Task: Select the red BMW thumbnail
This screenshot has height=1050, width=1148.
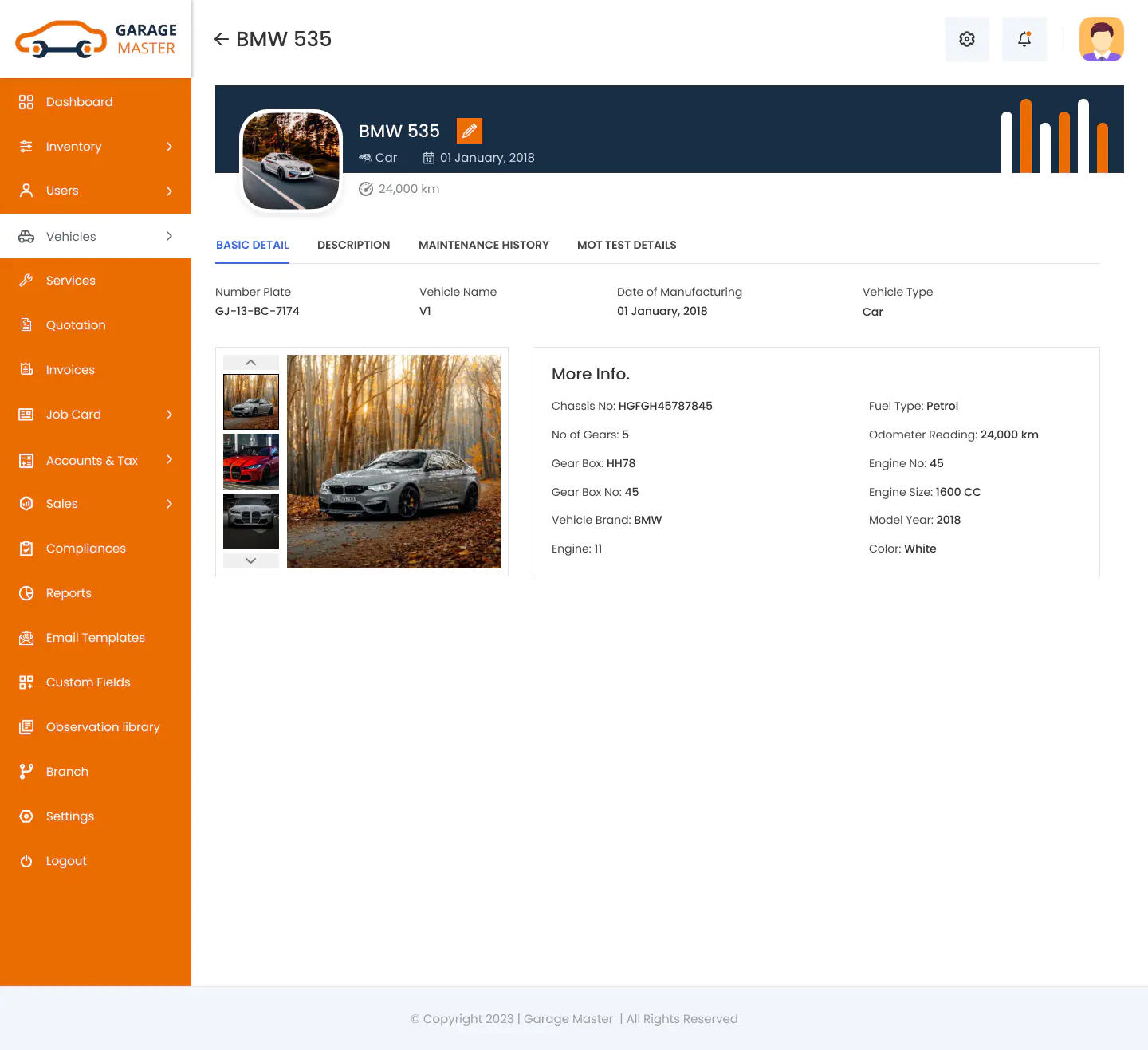Action: [x=251, y=462]
